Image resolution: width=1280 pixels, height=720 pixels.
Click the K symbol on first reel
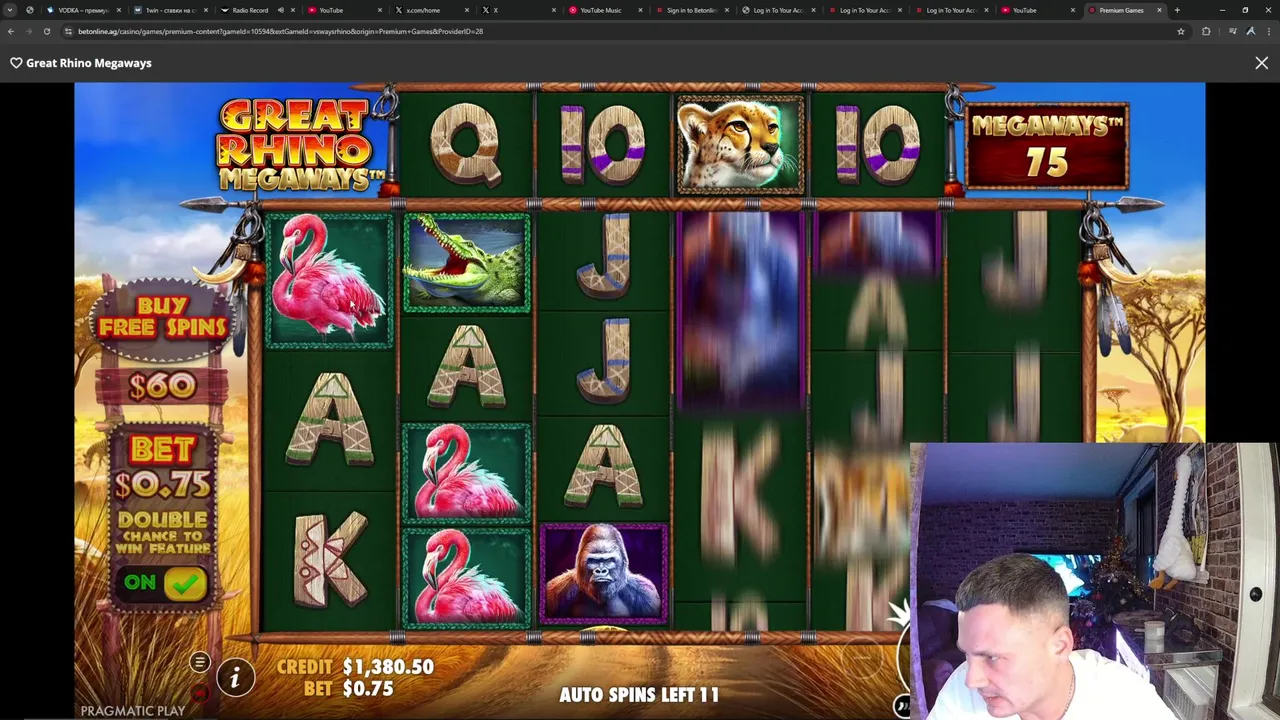pyautogui.click(x=330, y=562)
